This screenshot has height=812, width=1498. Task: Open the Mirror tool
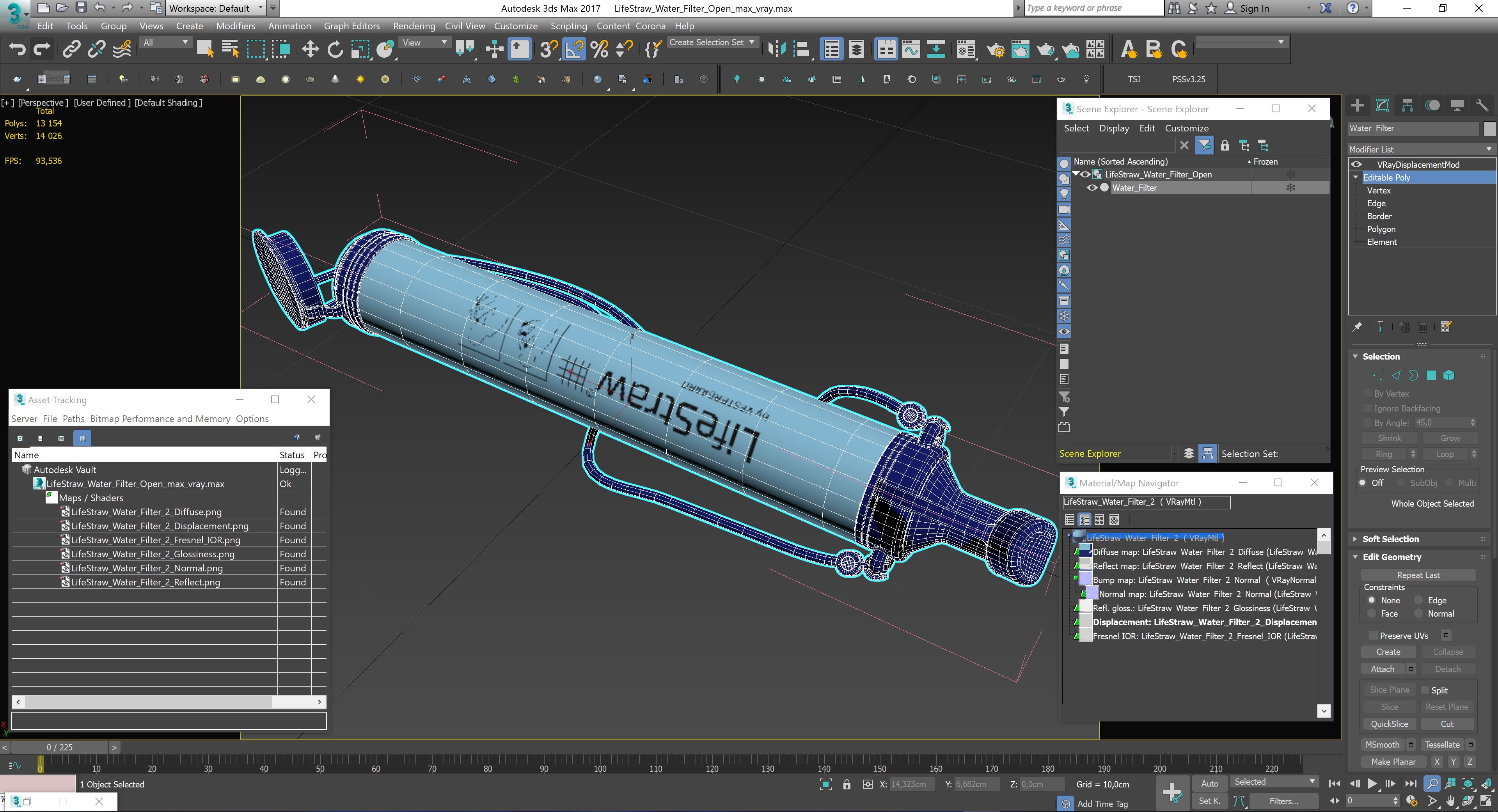pos(776,49)
